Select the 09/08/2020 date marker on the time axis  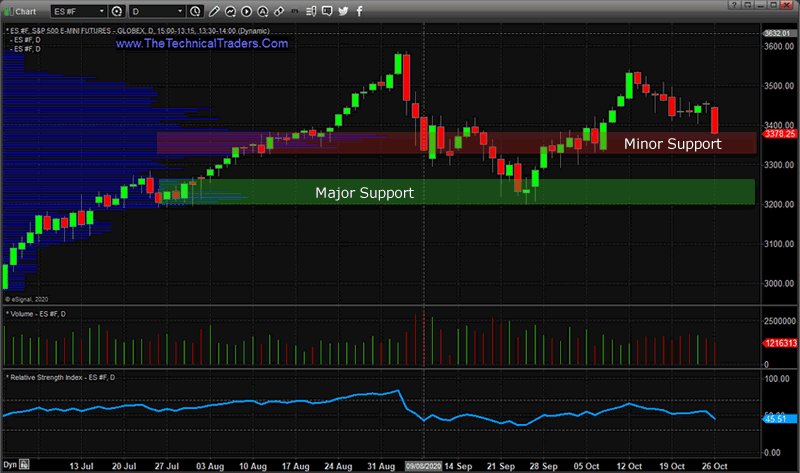423,466
